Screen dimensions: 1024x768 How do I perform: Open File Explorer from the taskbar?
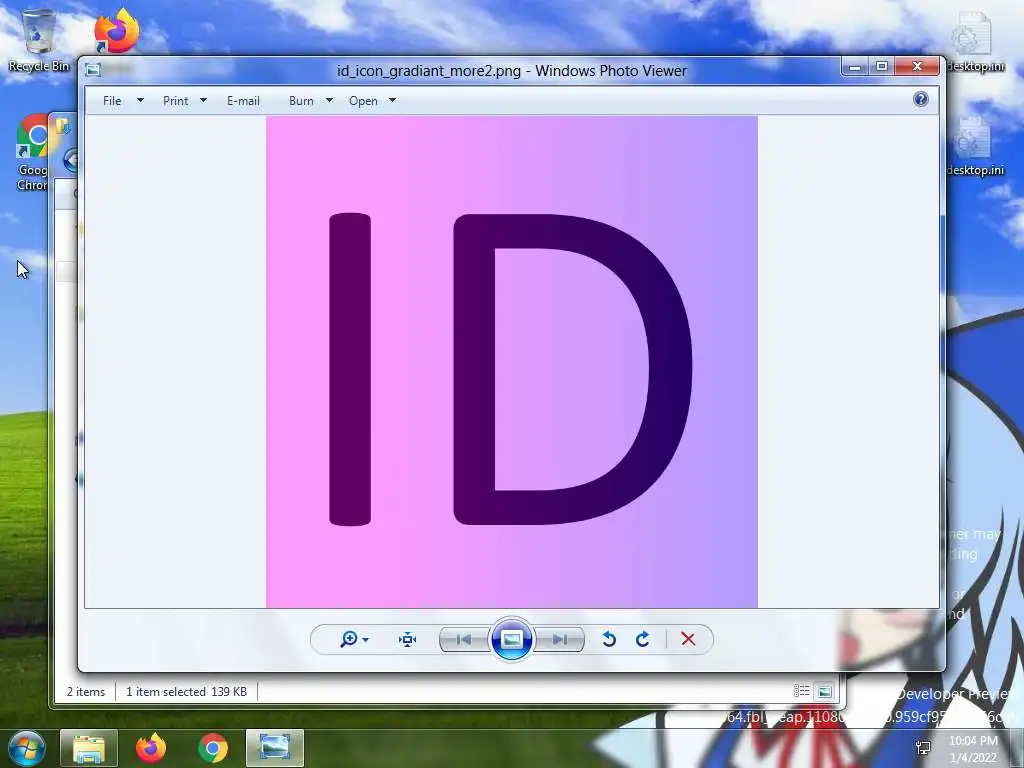click(89, 748)
